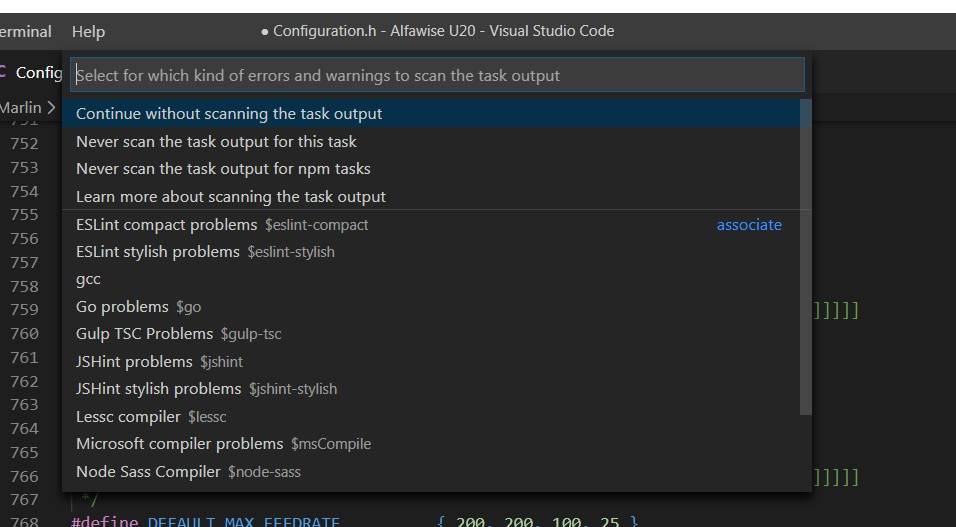Screen dimensions: 956x527
Task: Choose Node Sass Compiler matcher
Action: [188, 471]
